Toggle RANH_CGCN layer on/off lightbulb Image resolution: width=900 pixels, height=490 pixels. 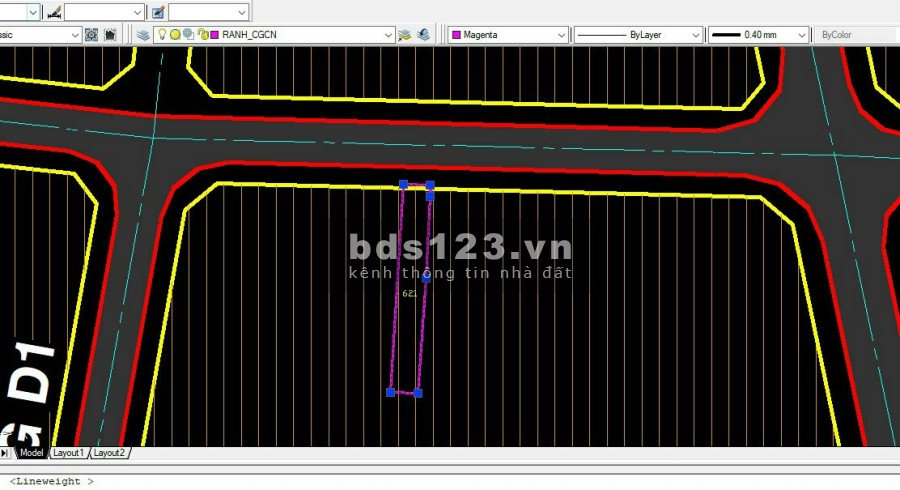(162, 34)
